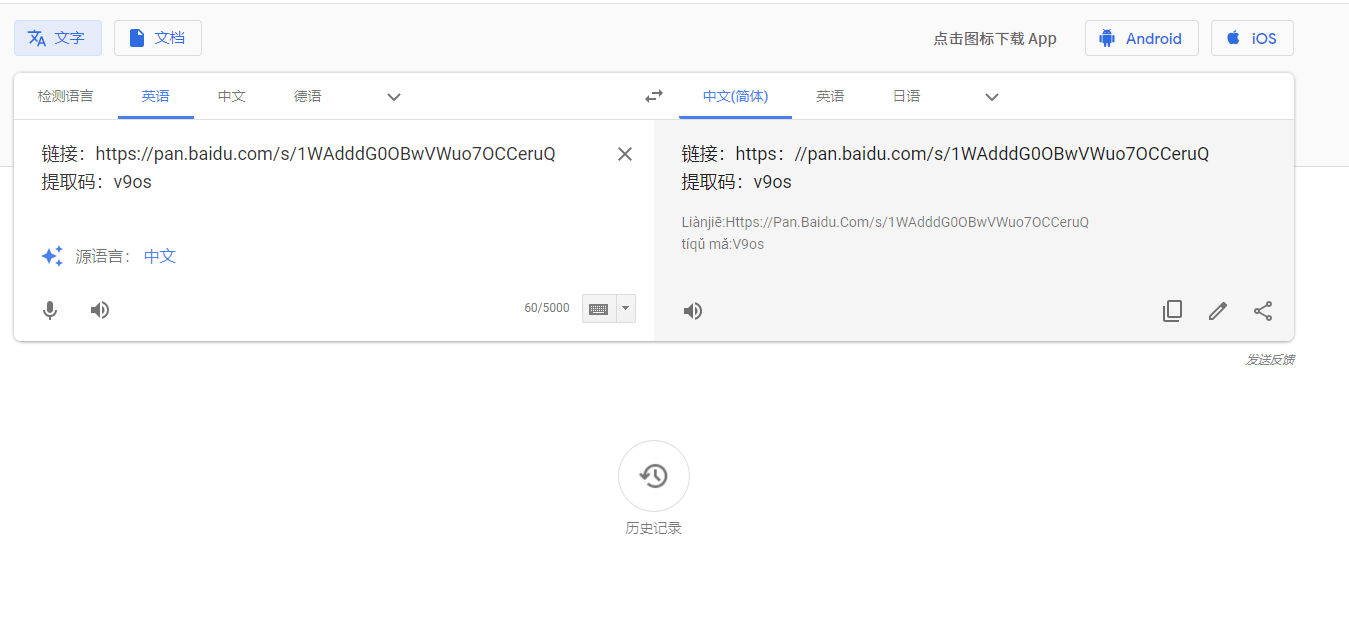Expand the target language list chevron
Screen dimensions: 1349x618
pyautogui.click(x=992, y=97)
